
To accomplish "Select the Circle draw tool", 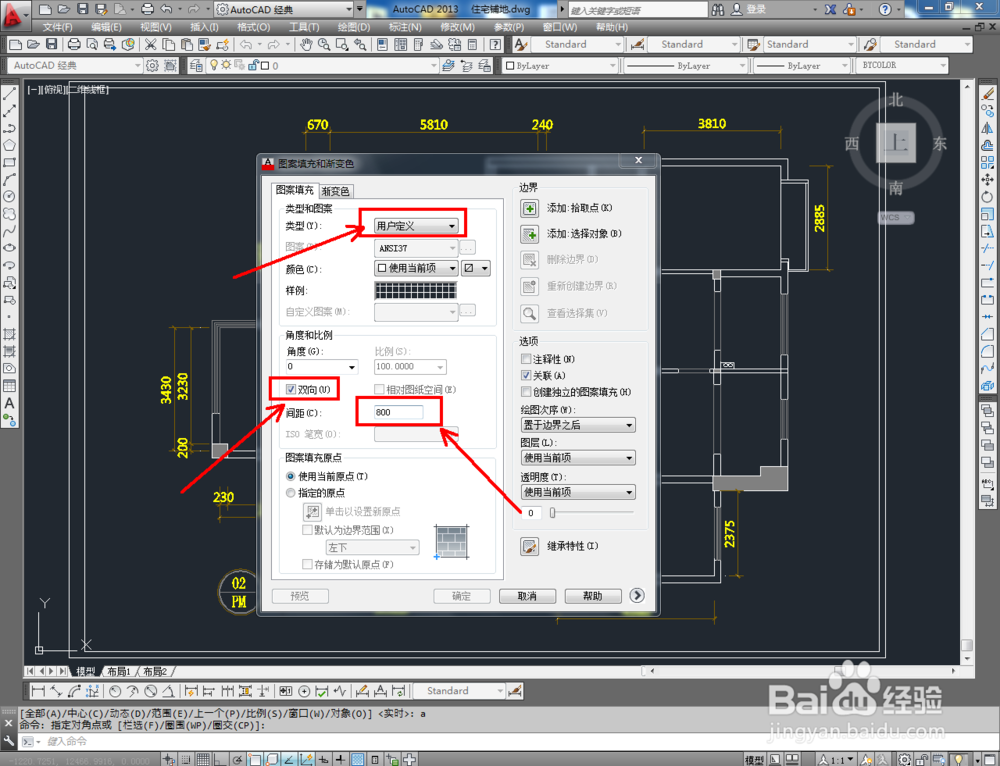I will click(x=10, y=196).
